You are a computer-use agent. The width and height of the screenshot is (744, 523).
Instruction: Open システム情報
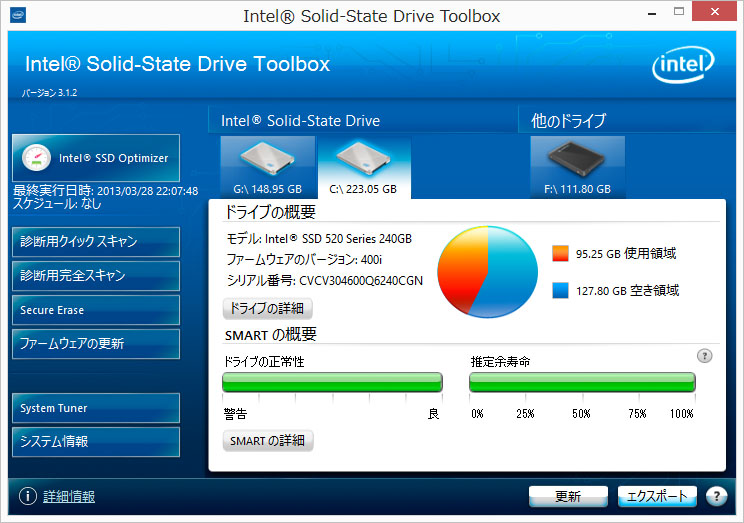coord(96,442)
